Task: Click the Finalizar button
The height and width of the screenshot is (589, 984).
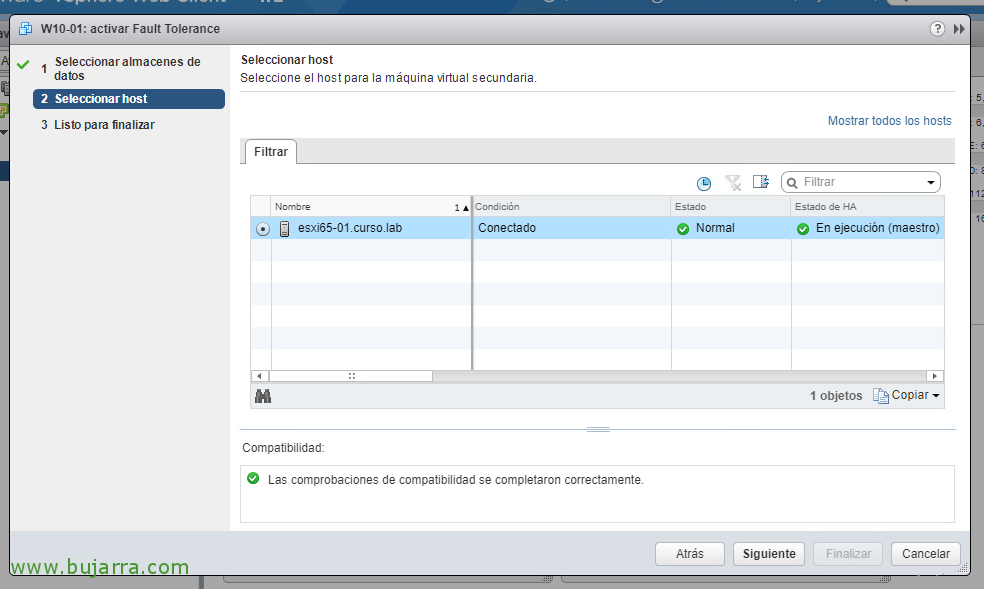Action: [848, 554]
